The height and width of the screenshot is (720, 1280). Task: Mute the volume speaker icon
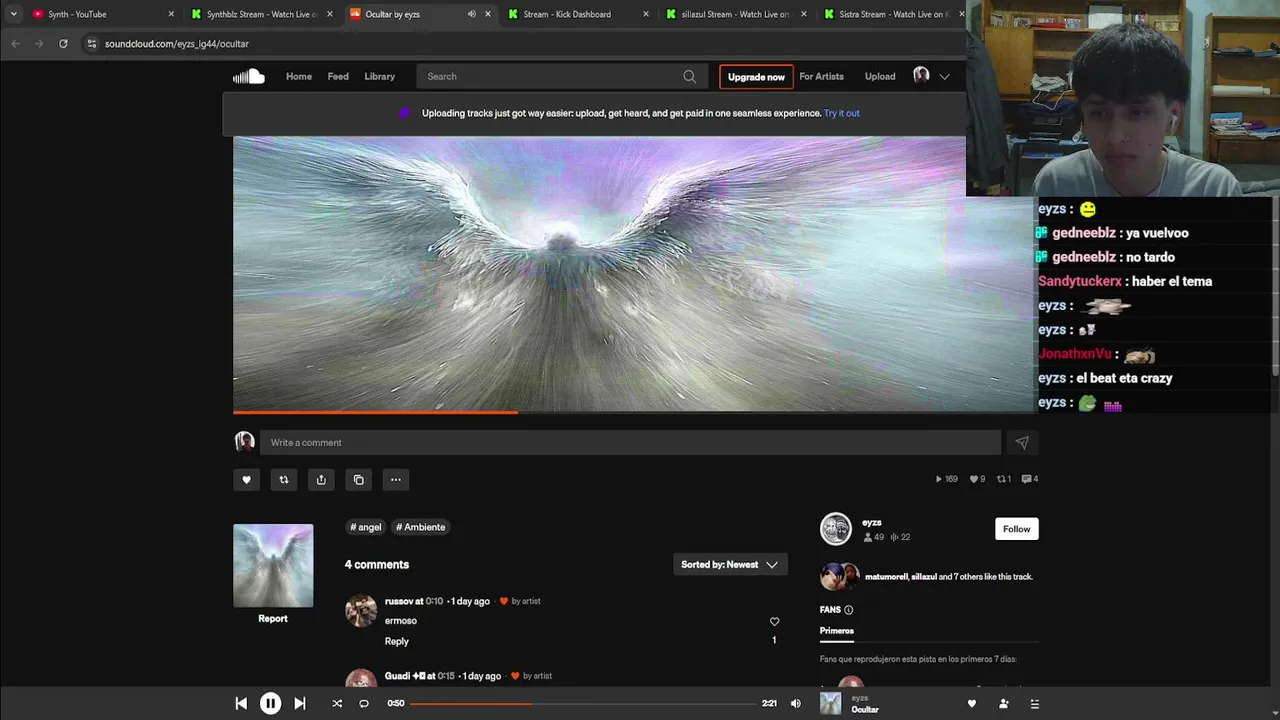click(796, 703)
